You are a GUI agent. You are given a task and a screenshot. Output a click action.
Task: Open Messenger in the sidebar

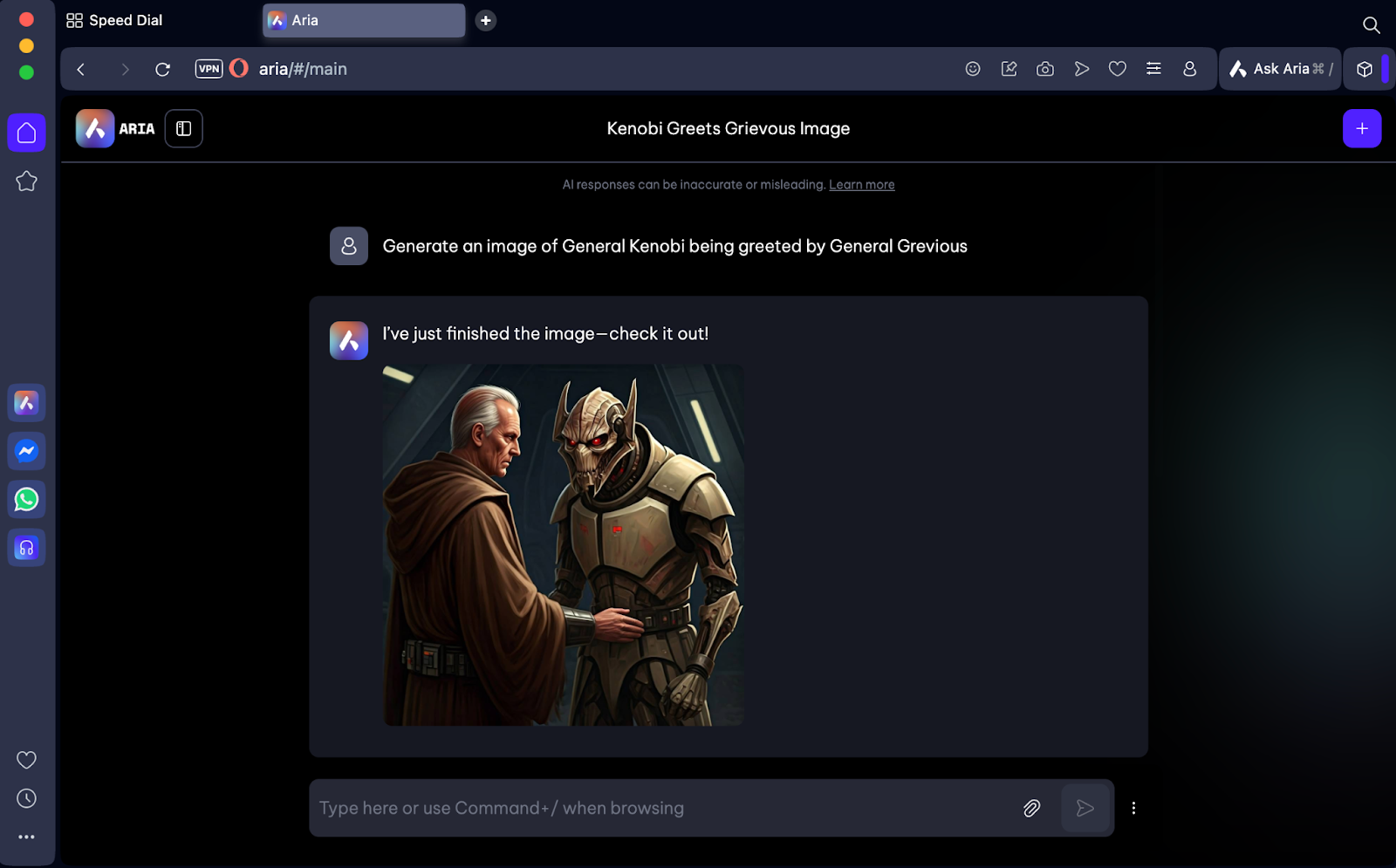27,451
